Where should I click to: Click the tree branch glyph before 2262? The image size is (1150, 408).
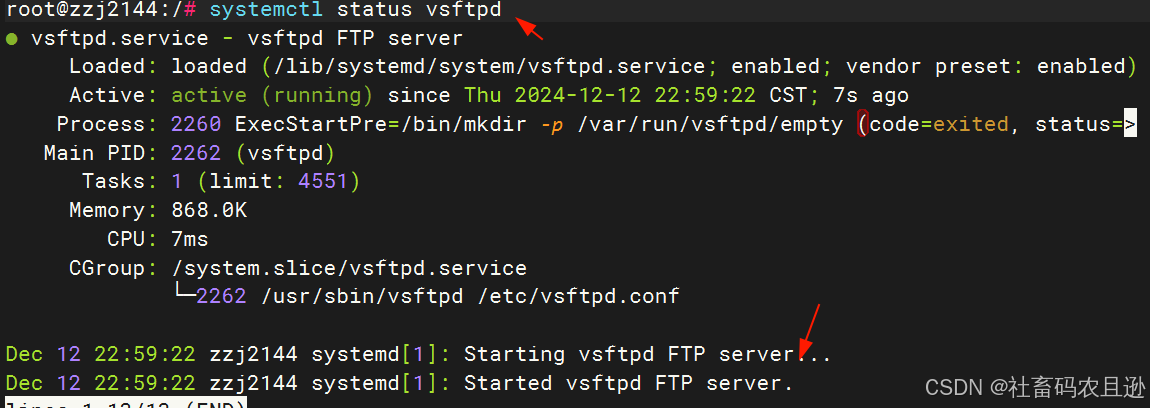[183, 296]
